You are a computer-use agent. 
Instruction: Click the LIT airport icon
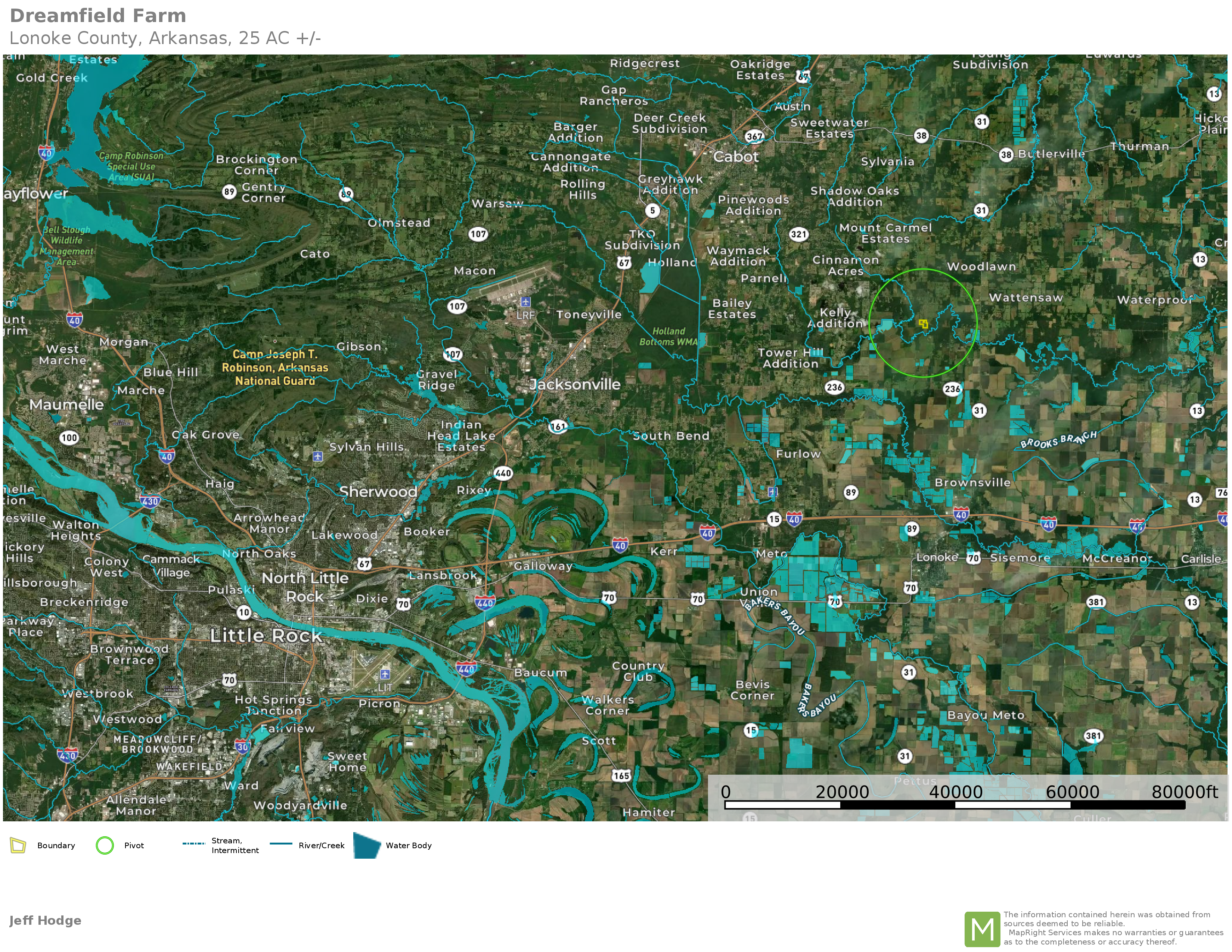[385, 674]
